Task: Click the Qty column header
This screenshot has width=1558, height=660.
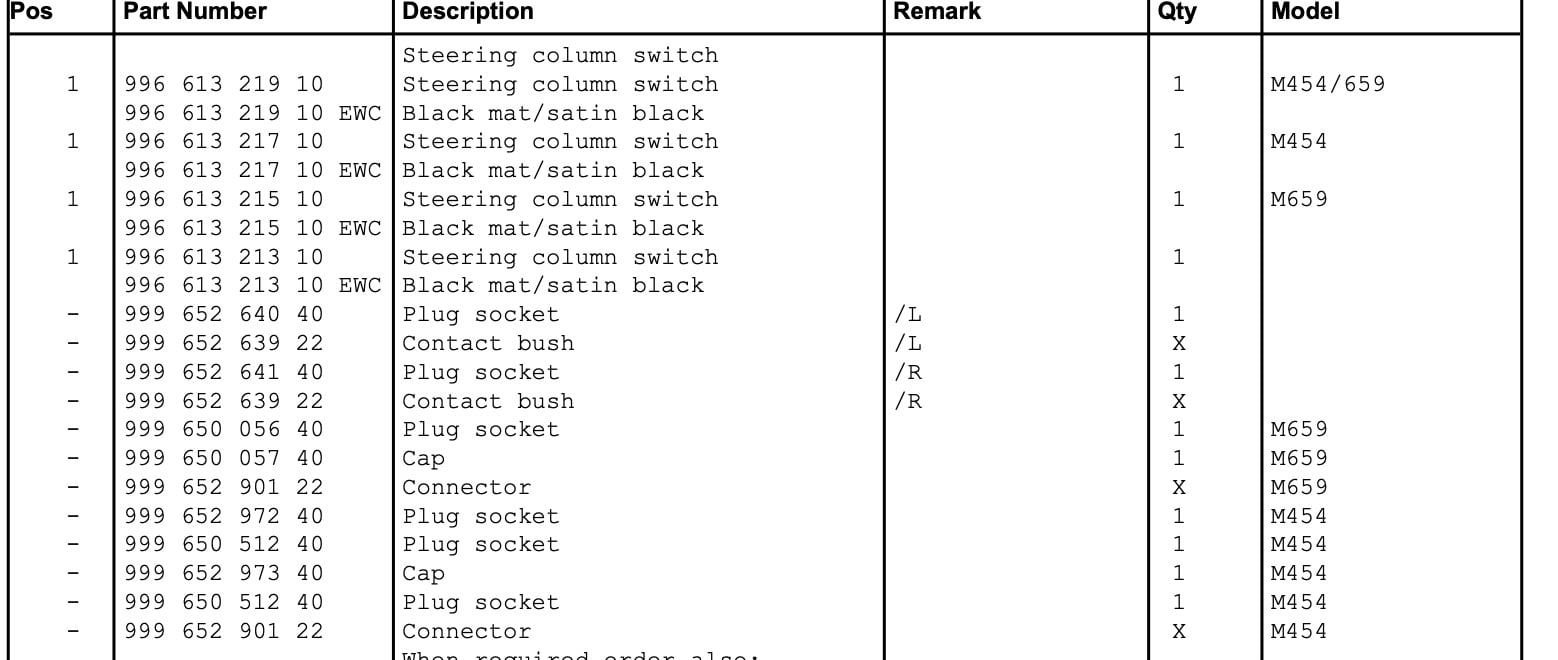Action: coord(1176,12)
